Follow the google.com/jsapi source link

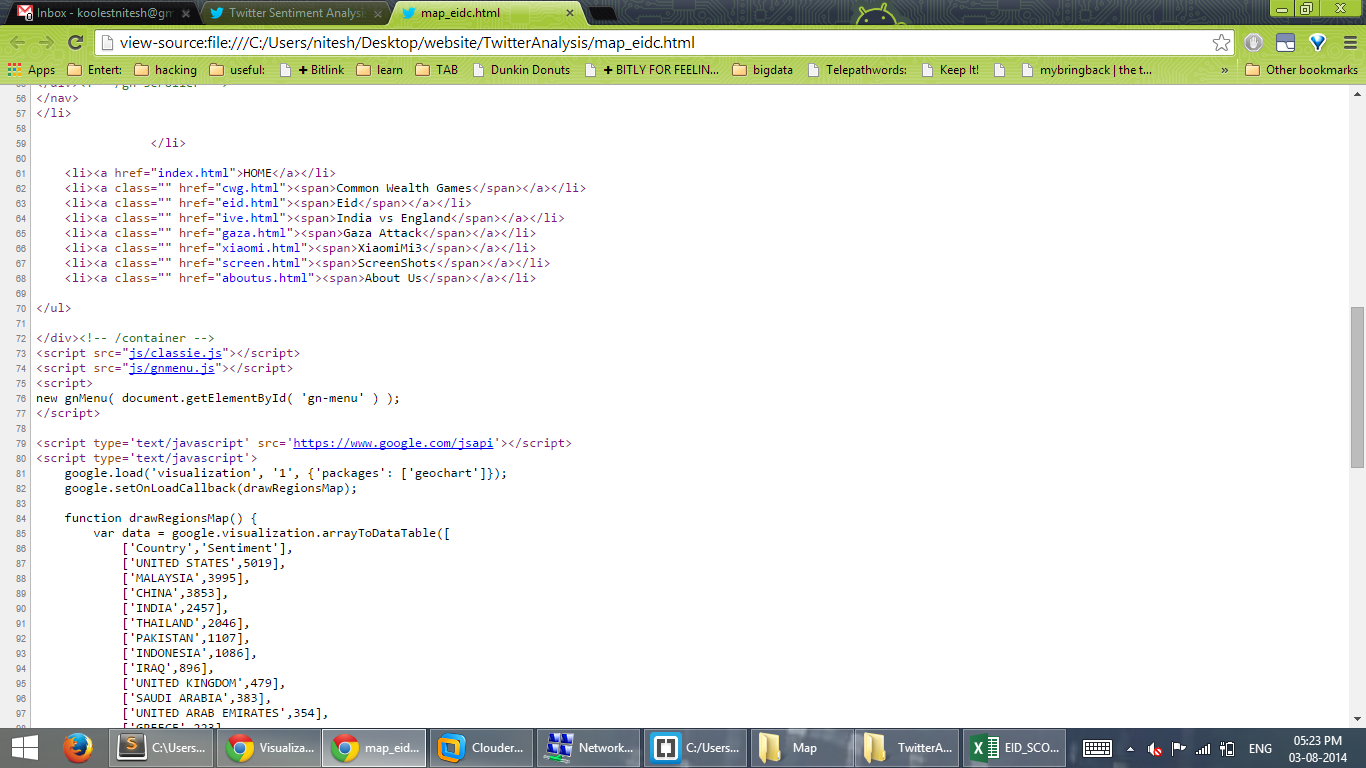pyautogui.click(x=392, y=443)
